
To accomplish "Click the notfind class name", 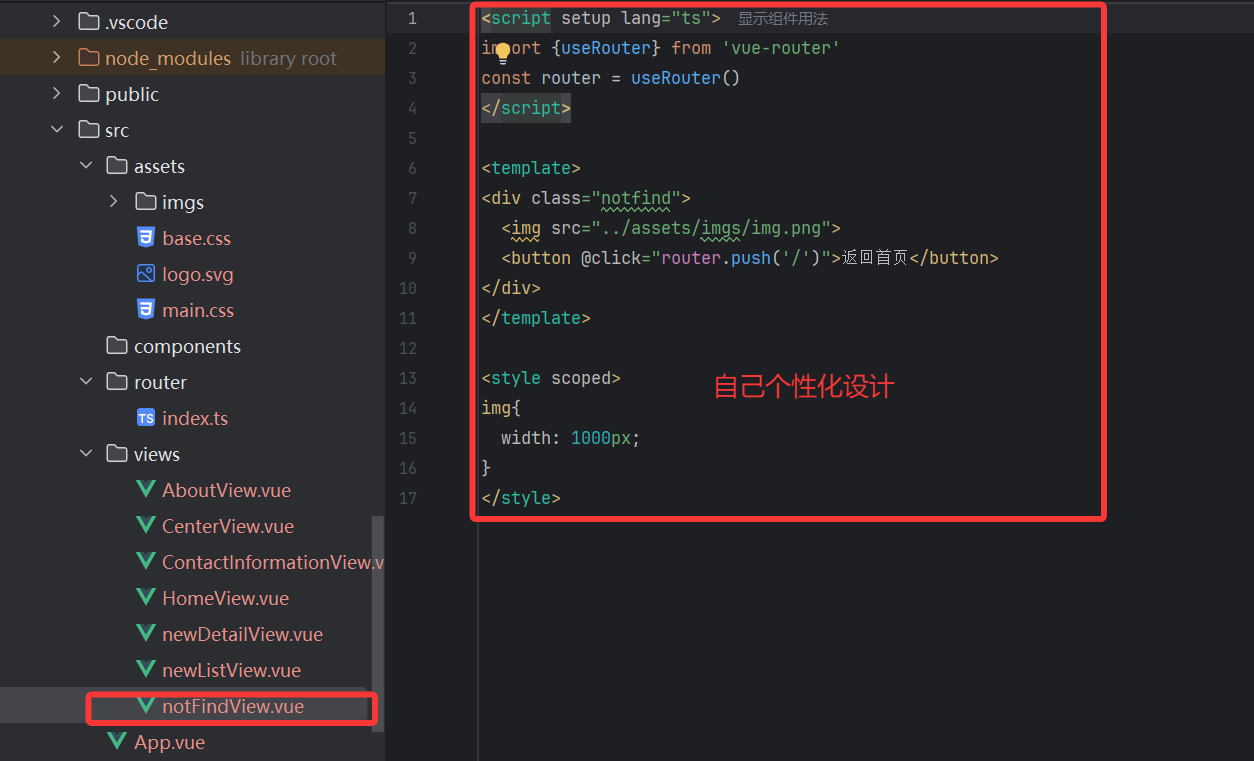I will (x=636, y=198).
